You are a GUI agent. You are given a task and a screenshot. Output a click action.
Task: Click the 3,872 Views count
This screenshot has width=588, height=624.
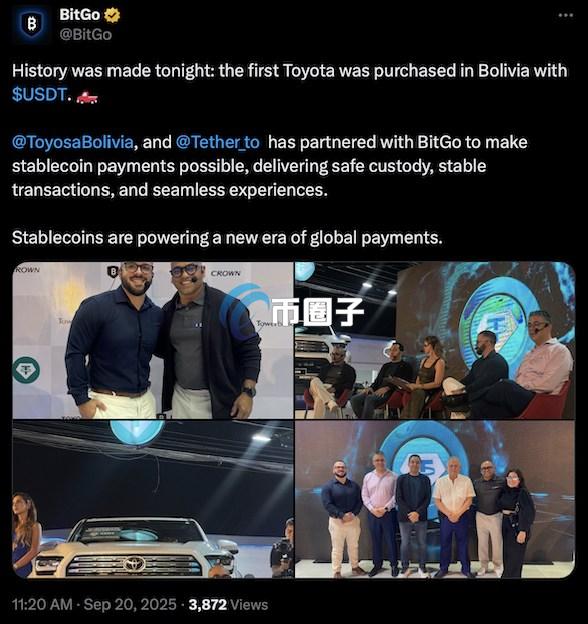click(228, 604)
